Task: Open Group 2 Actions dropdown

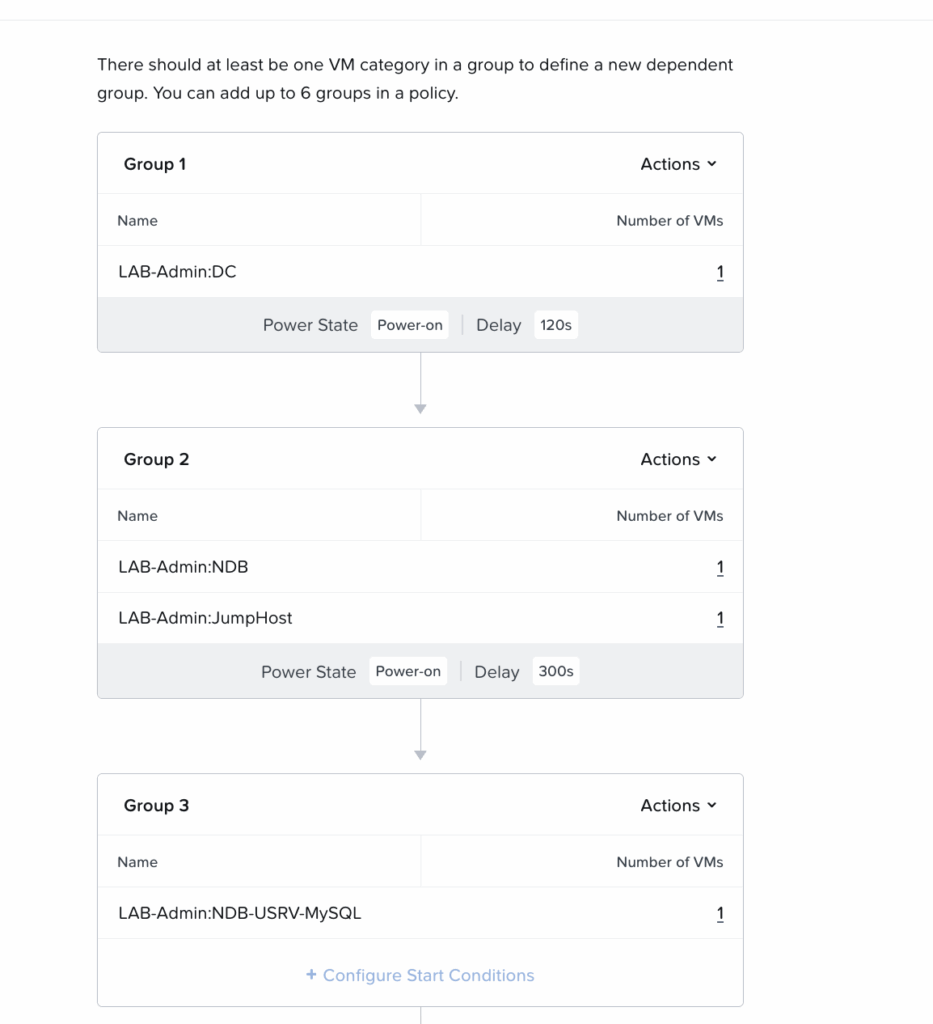Action: click(678, 459)
